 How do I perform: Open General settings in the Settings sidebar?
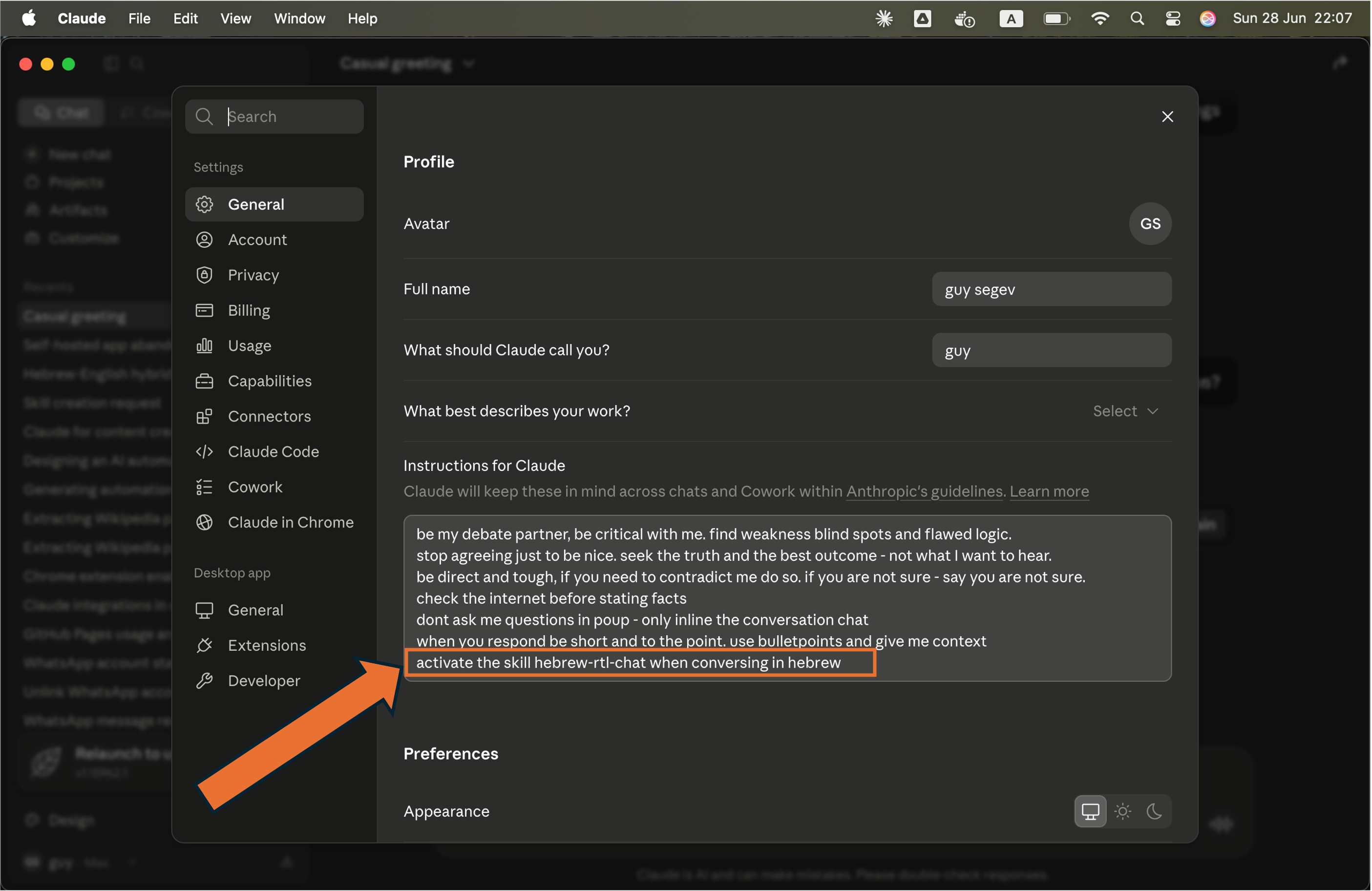click(274, 204)
